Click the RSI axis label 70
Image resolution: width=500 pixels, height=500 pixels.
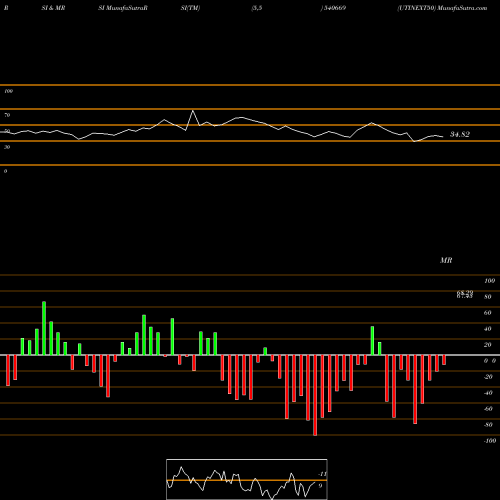pyautogui.click(x=7, y=115)
